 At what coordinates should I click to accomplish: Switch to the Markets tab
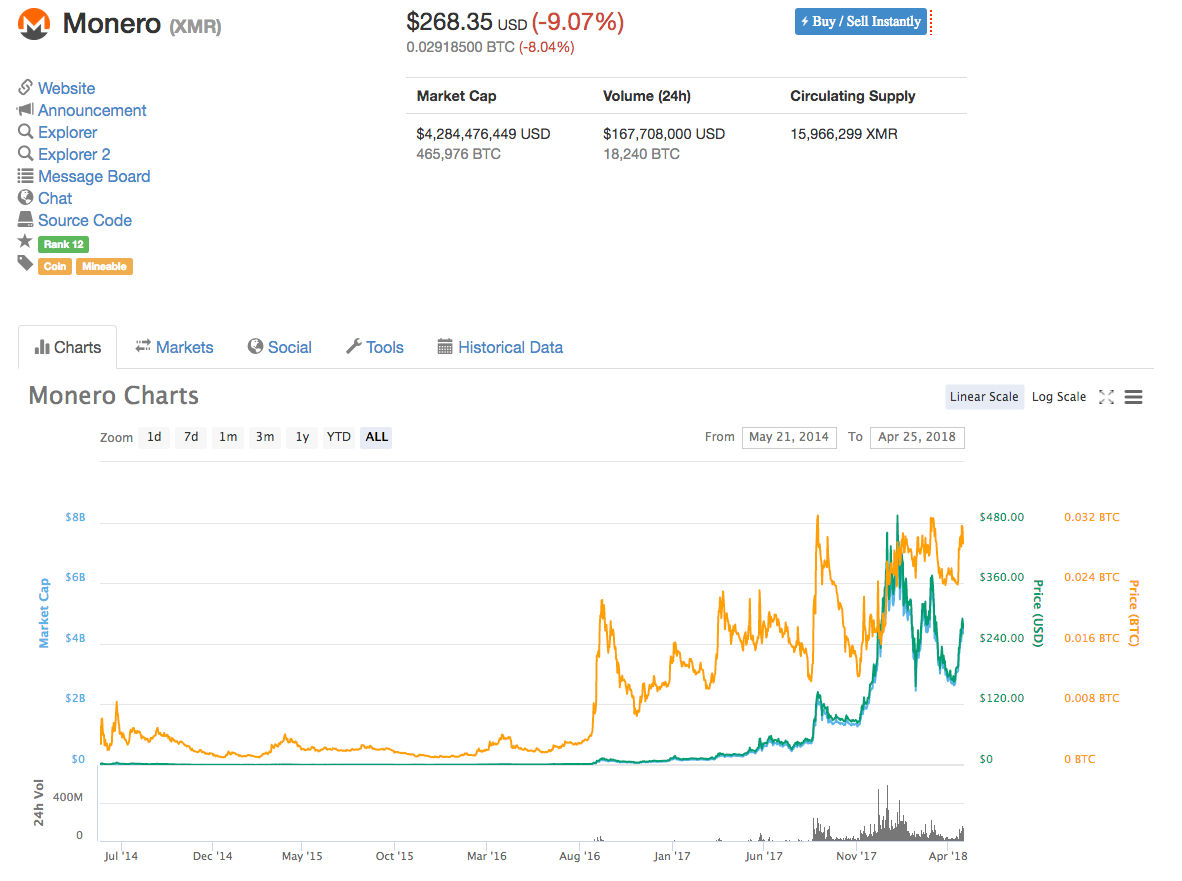coord(174,347)
